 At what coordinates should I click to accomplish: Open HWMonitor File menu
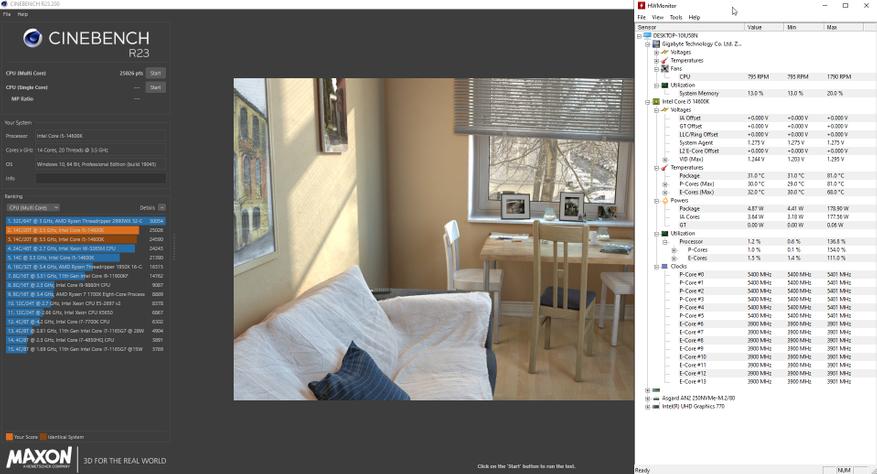pos(642,17)
